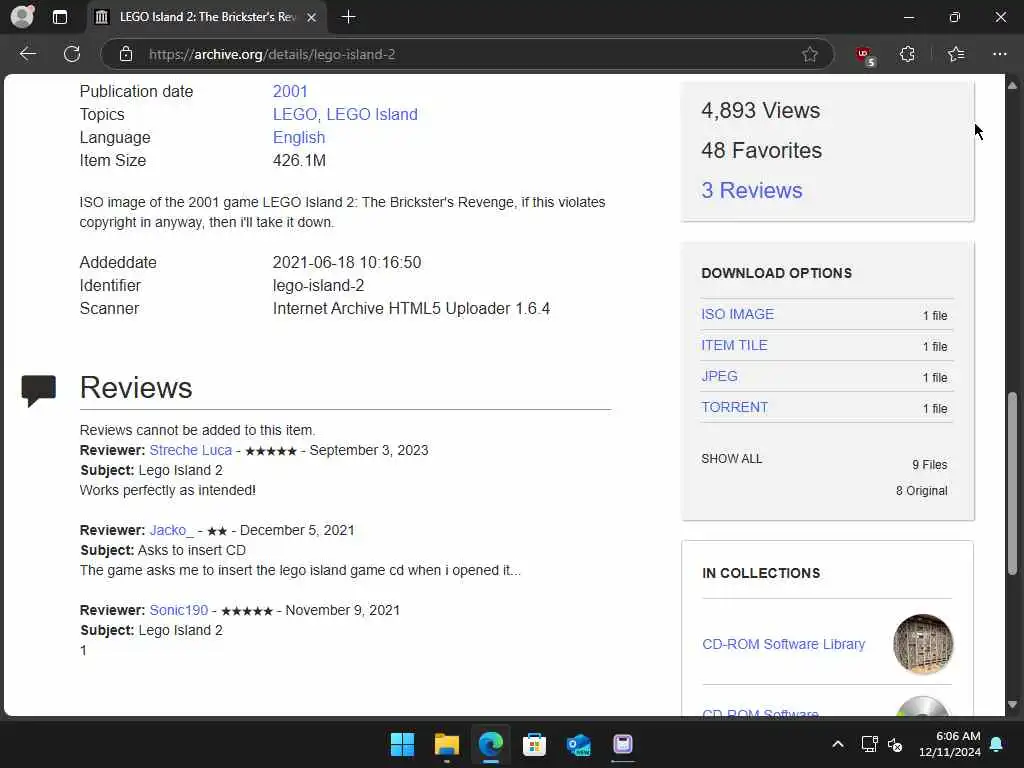Click 'Works perfectly as intended!' review text
The height and width of the screenshot is (768, 1024).
168,490
